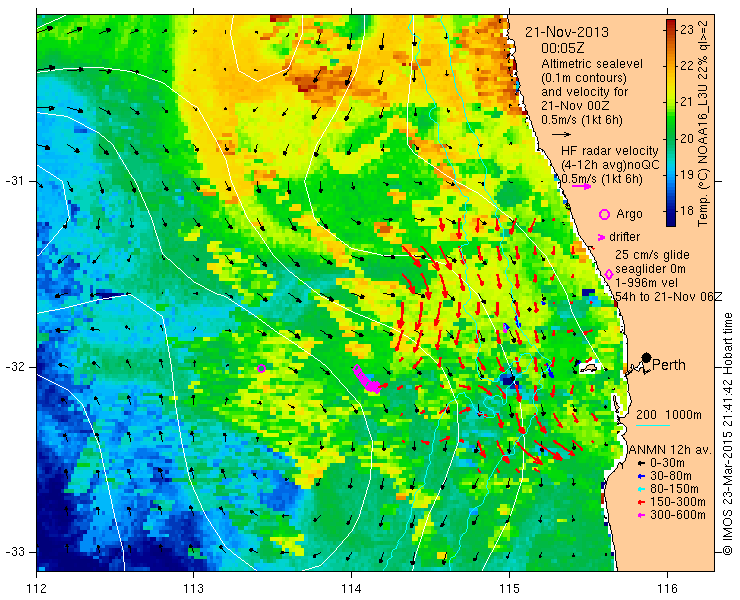Viewport: 740px width, 600px height.
Task: Click the 'ANMN 12h av.' heading
Action: point(672,450)
